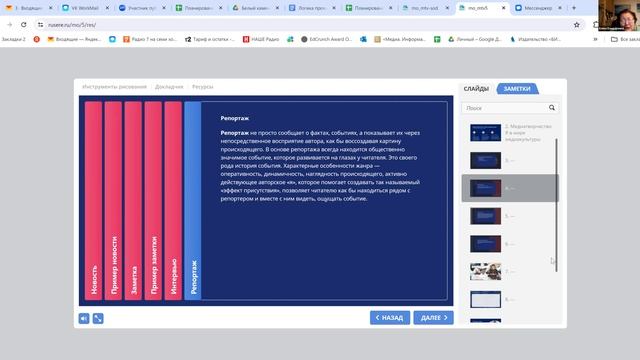This screenshot has height=360, width=640.
Task: Close the VK WorkMail tab
Action: point(107,8)
